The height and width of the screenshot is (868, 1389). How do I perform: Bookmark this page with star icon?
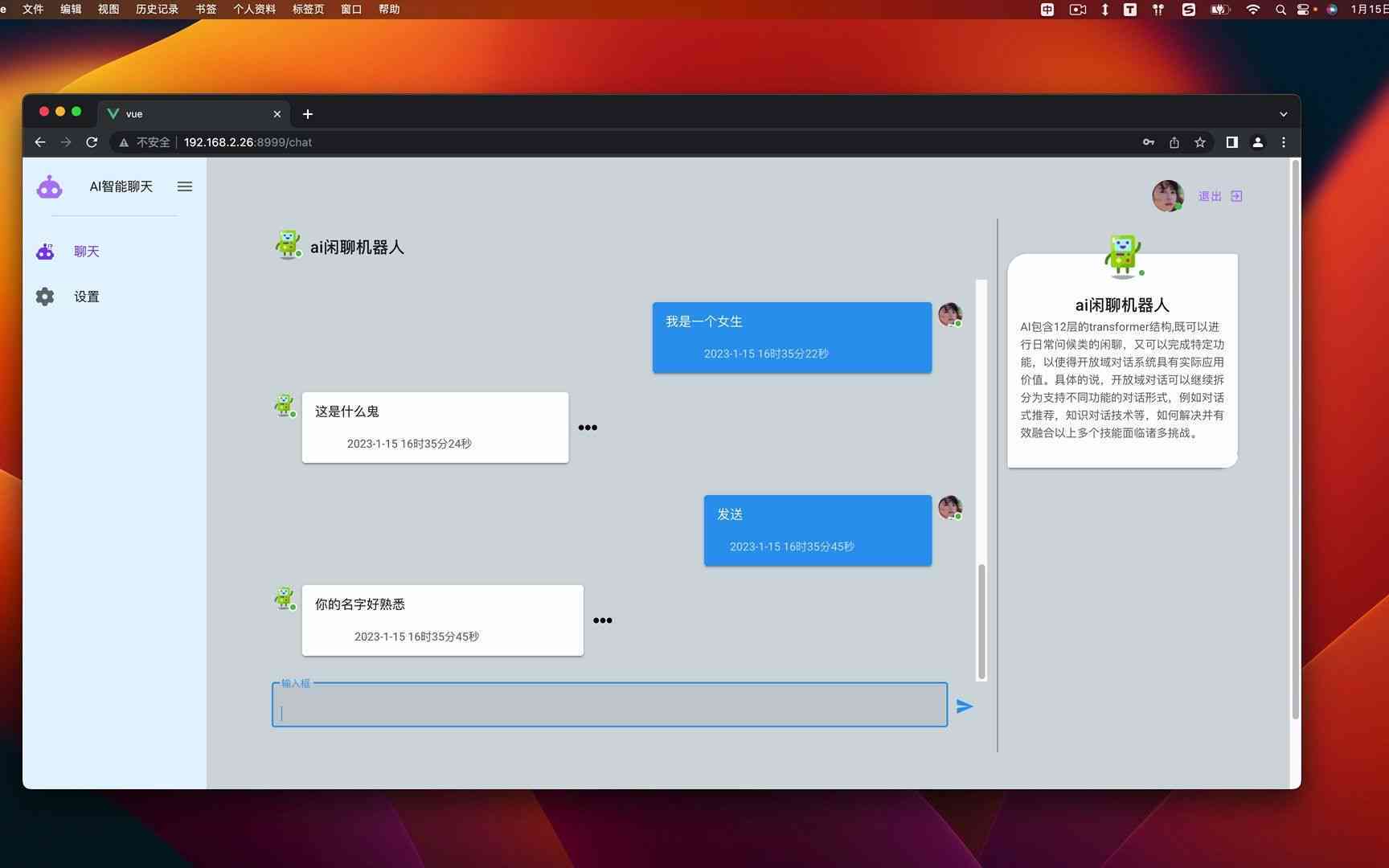(1200, 142)
